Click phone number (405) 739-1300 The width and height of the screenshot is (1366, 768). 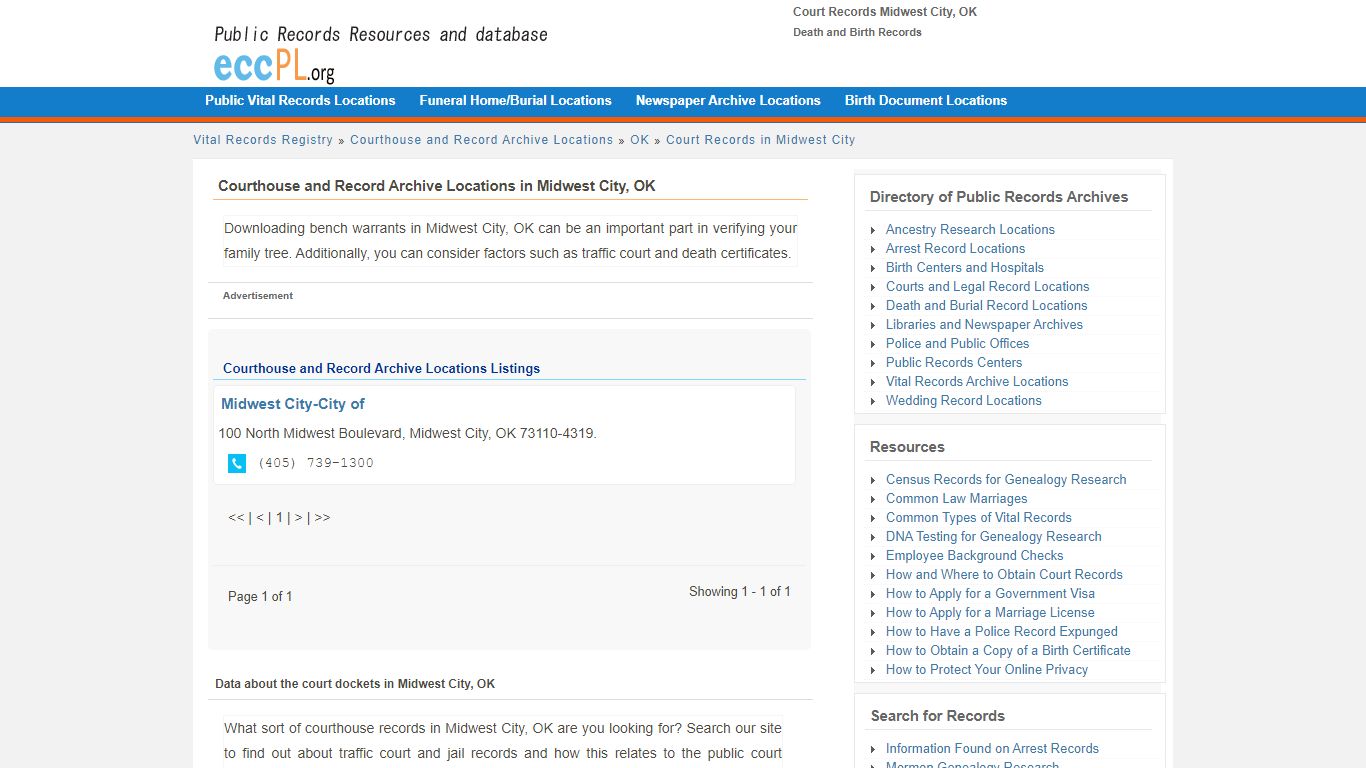tap(316, 463)
